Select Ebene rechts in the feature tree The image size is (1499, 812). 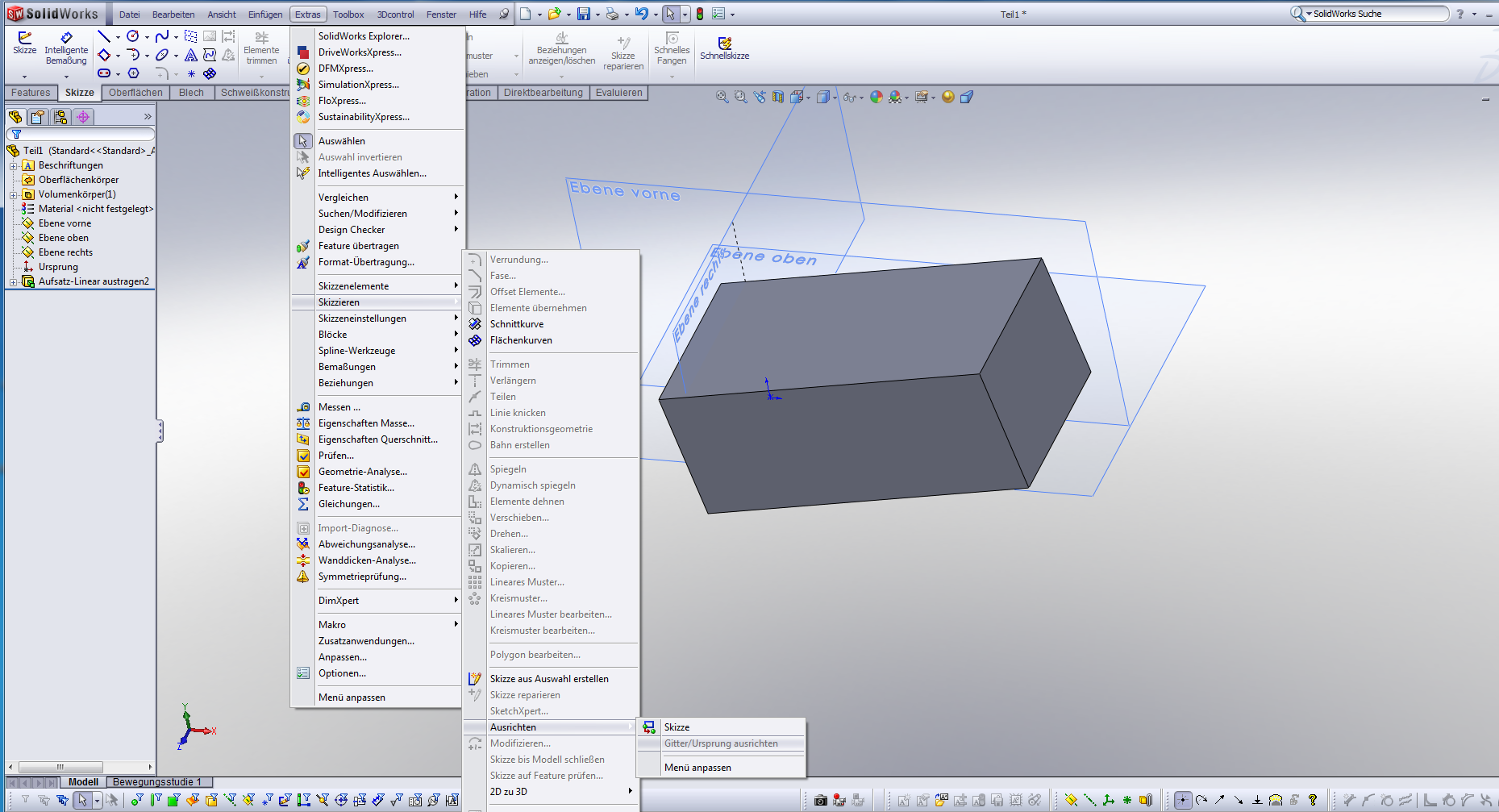(x=65, y=252)
